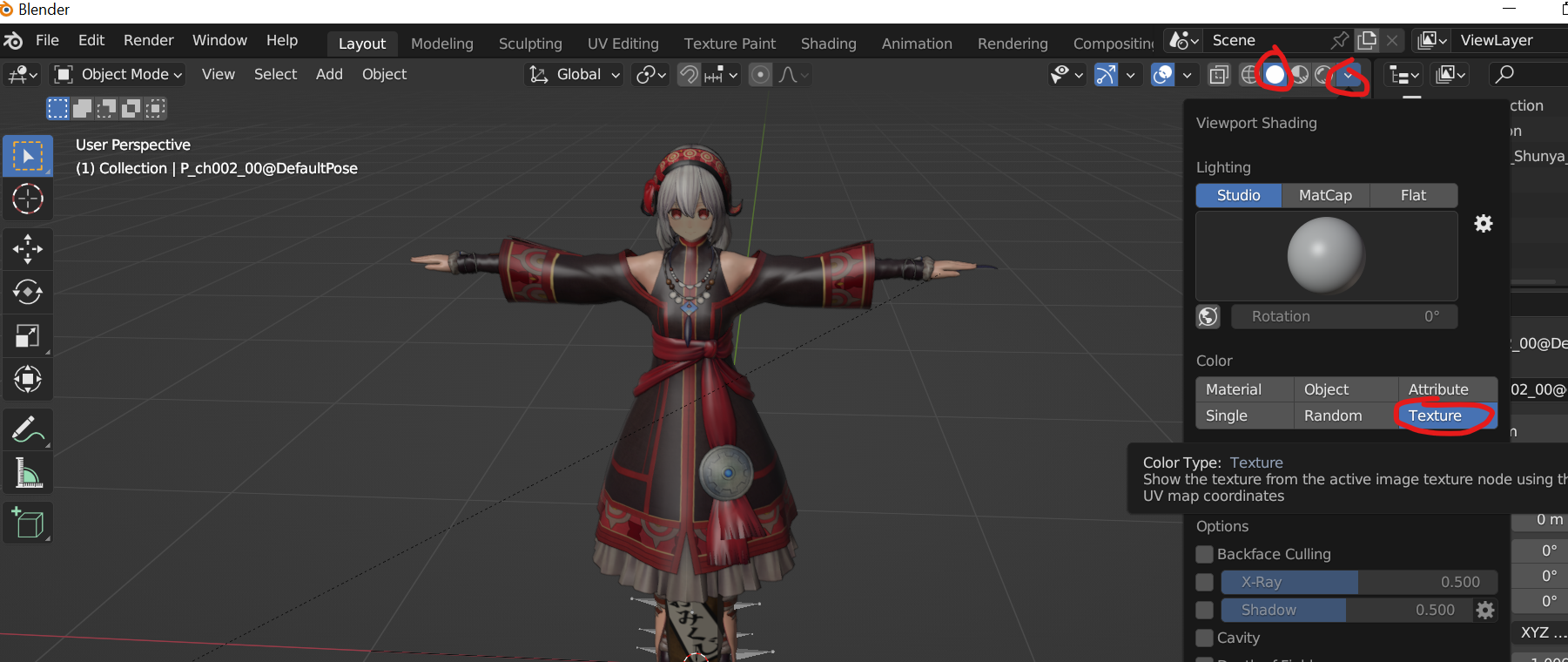Image resolution: width=1568 pixels, height=662 pixels.
Task: Choose the set new selection mode icon
Action: pyautogui.click(x=57, y=108)
